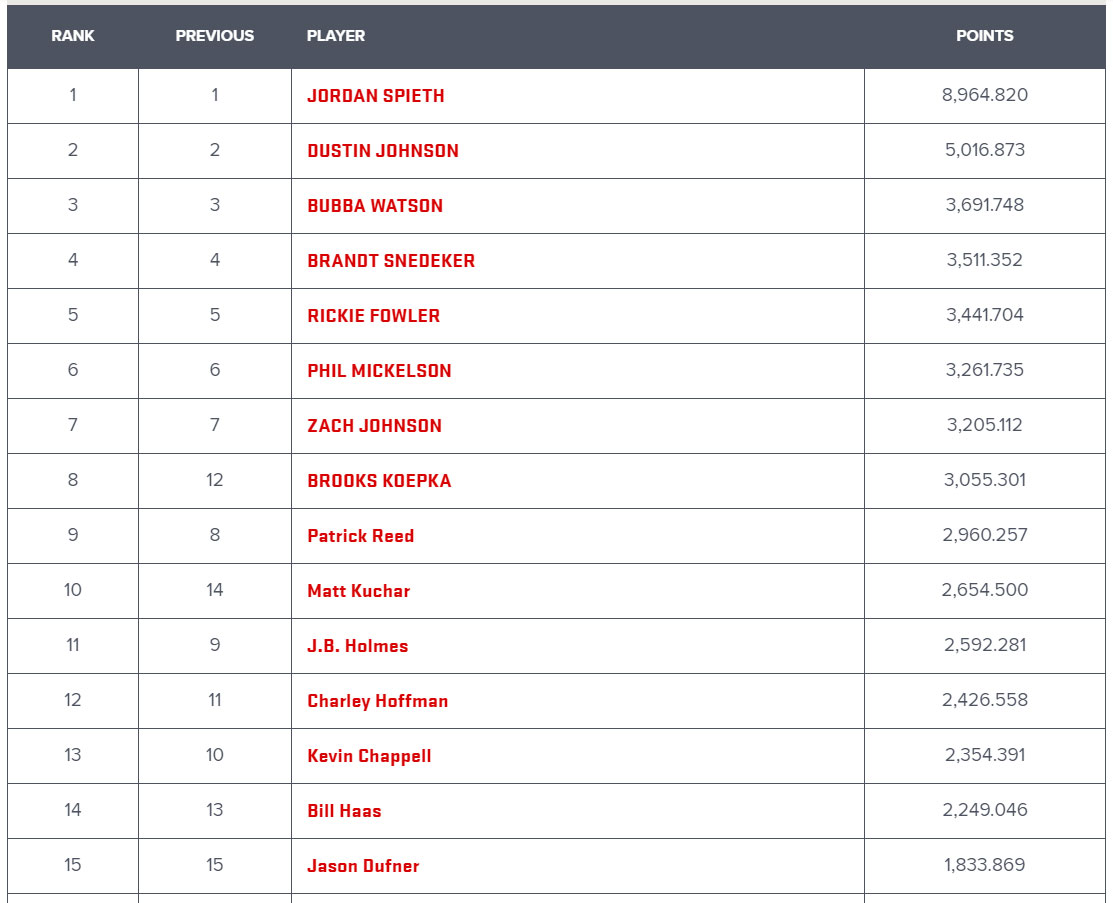Open Jordan Spieth player link

[x=375, y=96]
